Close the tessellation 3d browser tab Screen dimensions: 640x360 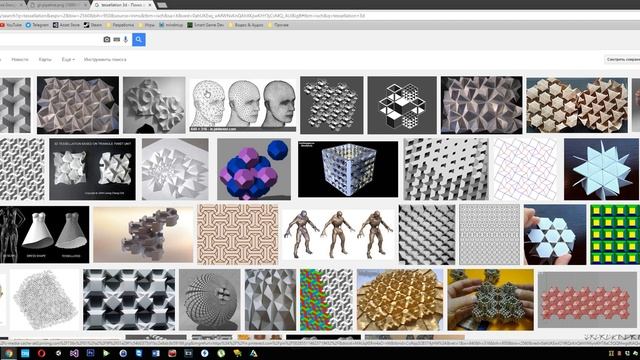150,5
